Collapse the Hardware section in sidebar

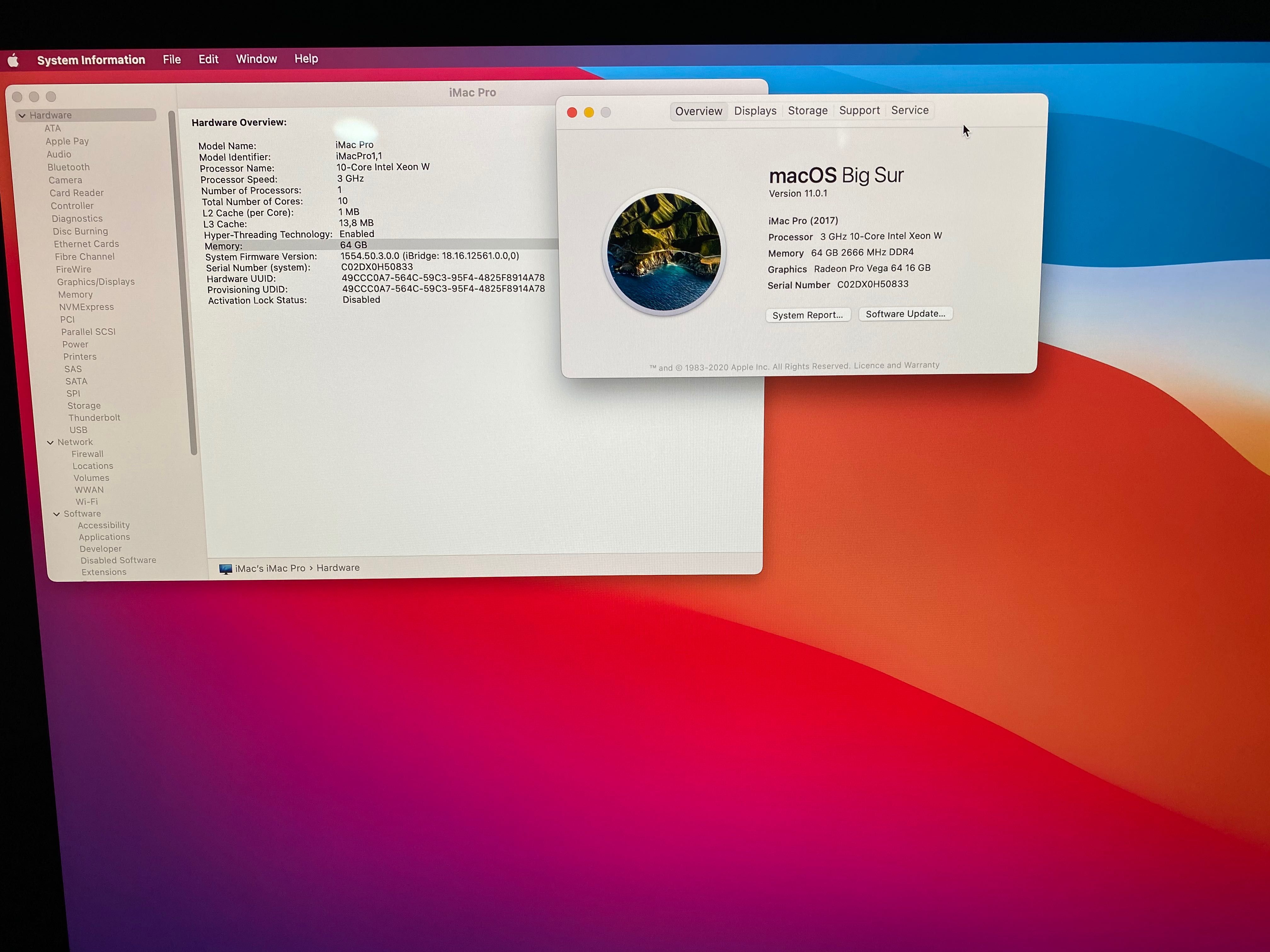pyautogui.click(x=22, y=115)
